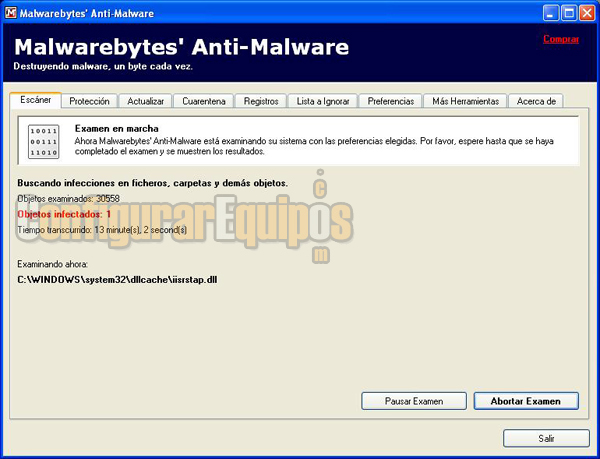
Task: Show the Acerca de tab
Action: pos(536,101)
